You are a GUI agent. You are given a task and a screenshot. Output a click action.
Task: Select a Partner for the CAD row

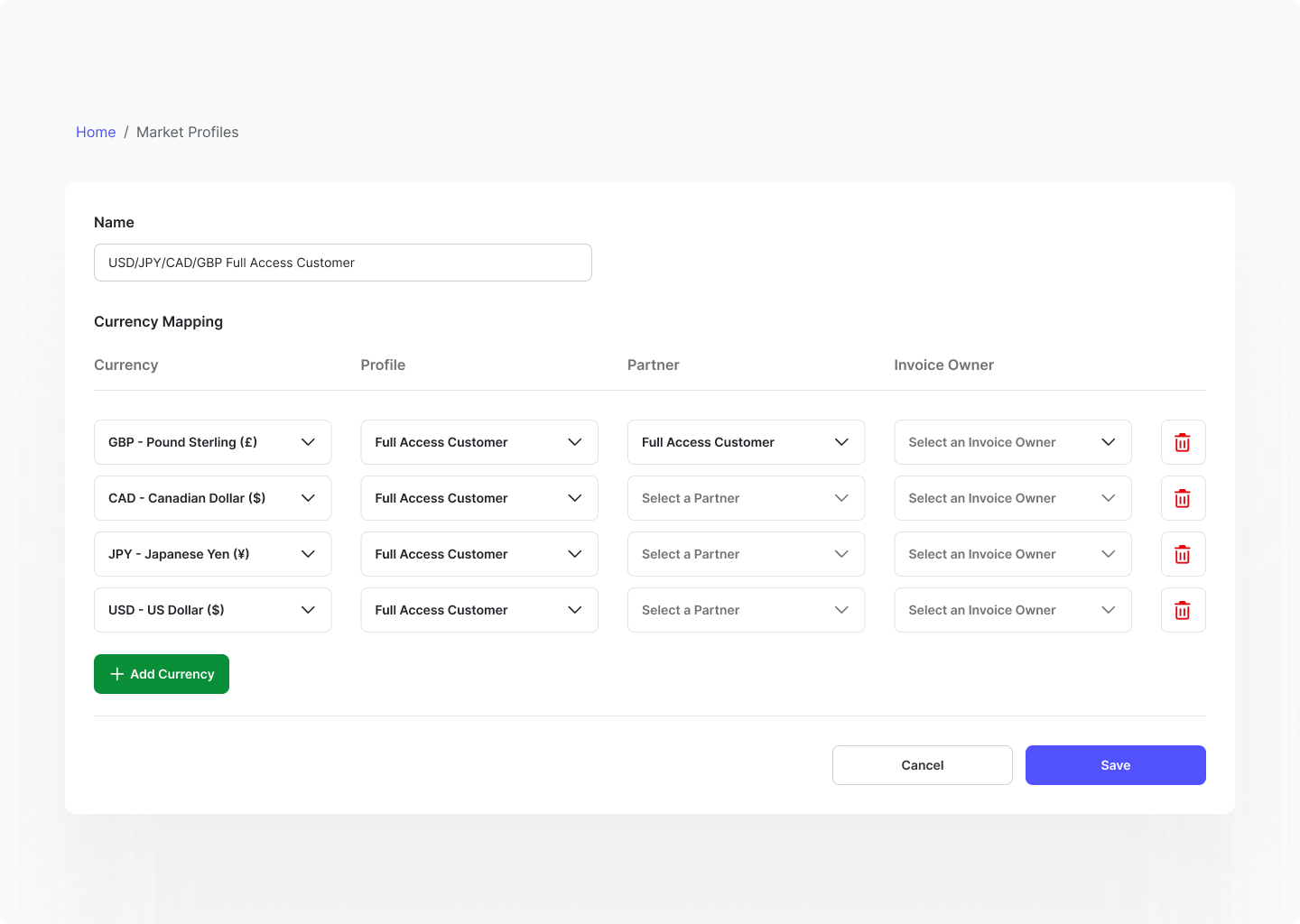pos(746,498)
